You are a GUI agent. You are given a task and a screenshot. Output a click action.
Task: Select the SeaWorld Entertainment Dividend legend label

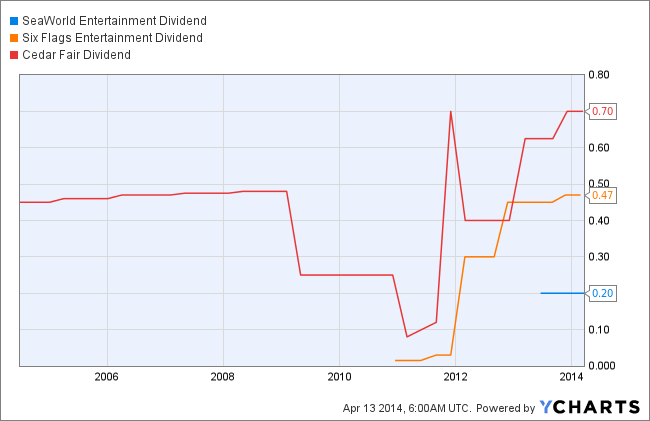[x=102, y=22]
